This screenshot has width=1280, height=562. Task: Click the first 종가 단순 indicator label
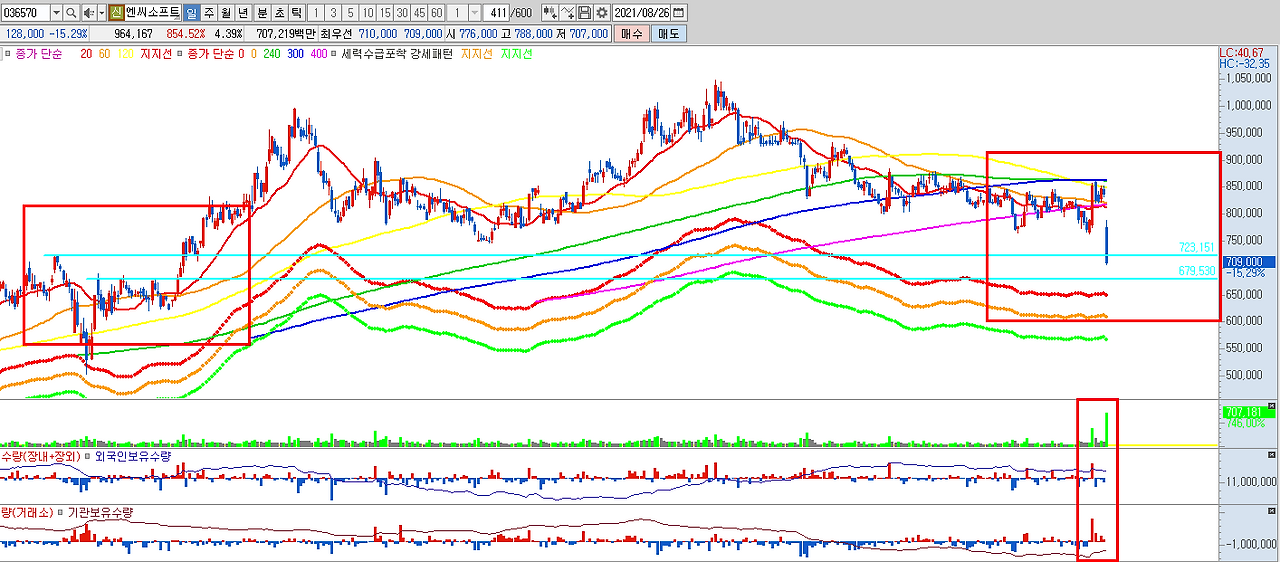click(x=39, y=54)
